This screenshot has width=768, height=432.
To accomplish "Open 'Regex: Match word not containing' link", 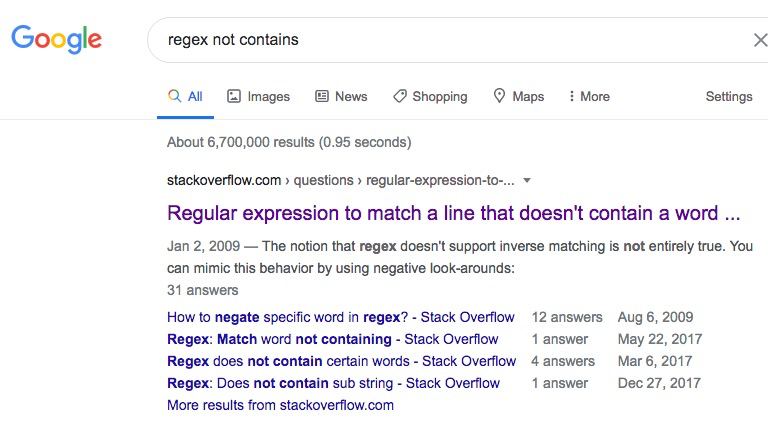I will point(333,339).
